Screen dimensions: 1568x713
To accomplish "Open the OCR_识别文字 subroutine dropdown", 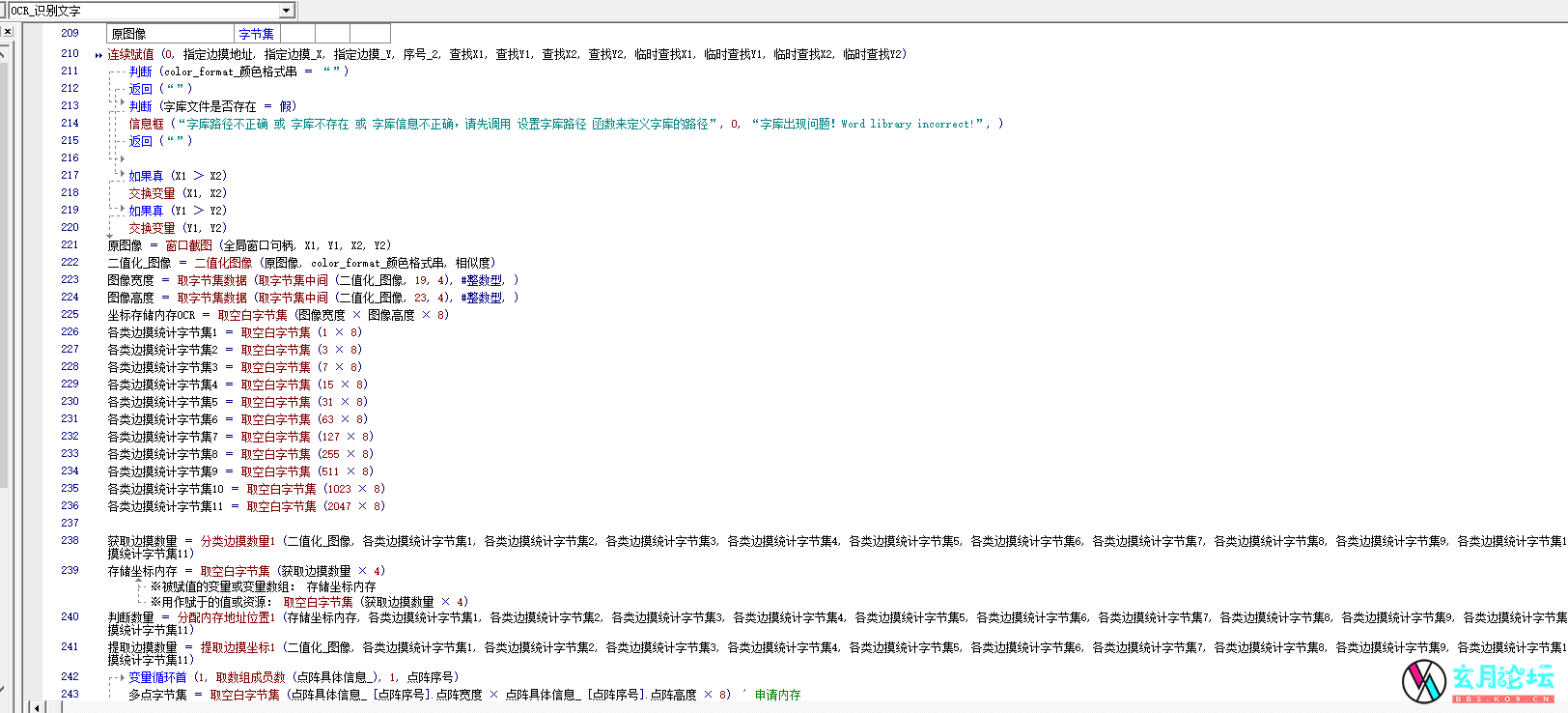I will 287,11.
